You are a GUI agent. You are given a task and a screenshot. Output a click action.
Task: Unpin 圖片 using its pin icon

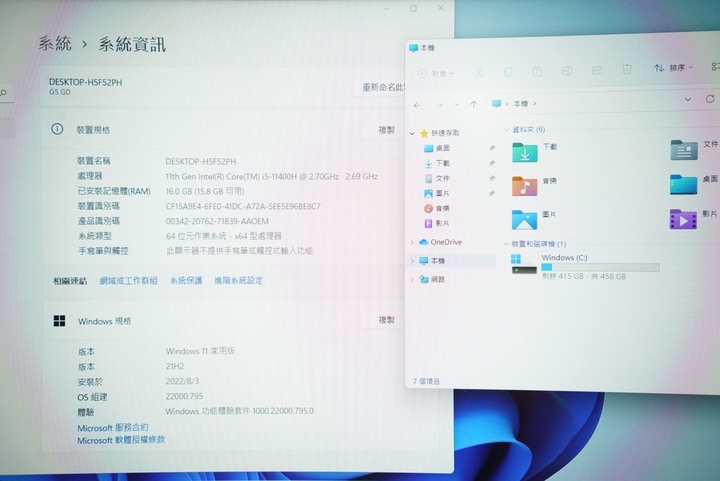[x=492, y=193]
